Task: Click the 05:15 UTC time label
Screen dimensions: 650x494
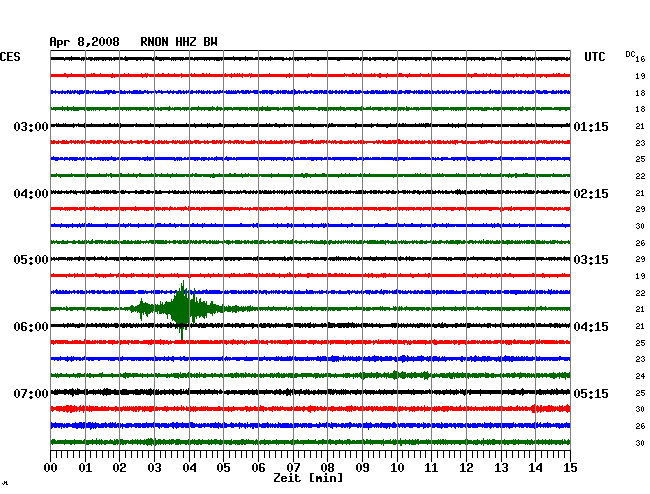Action: click(591, 393)
